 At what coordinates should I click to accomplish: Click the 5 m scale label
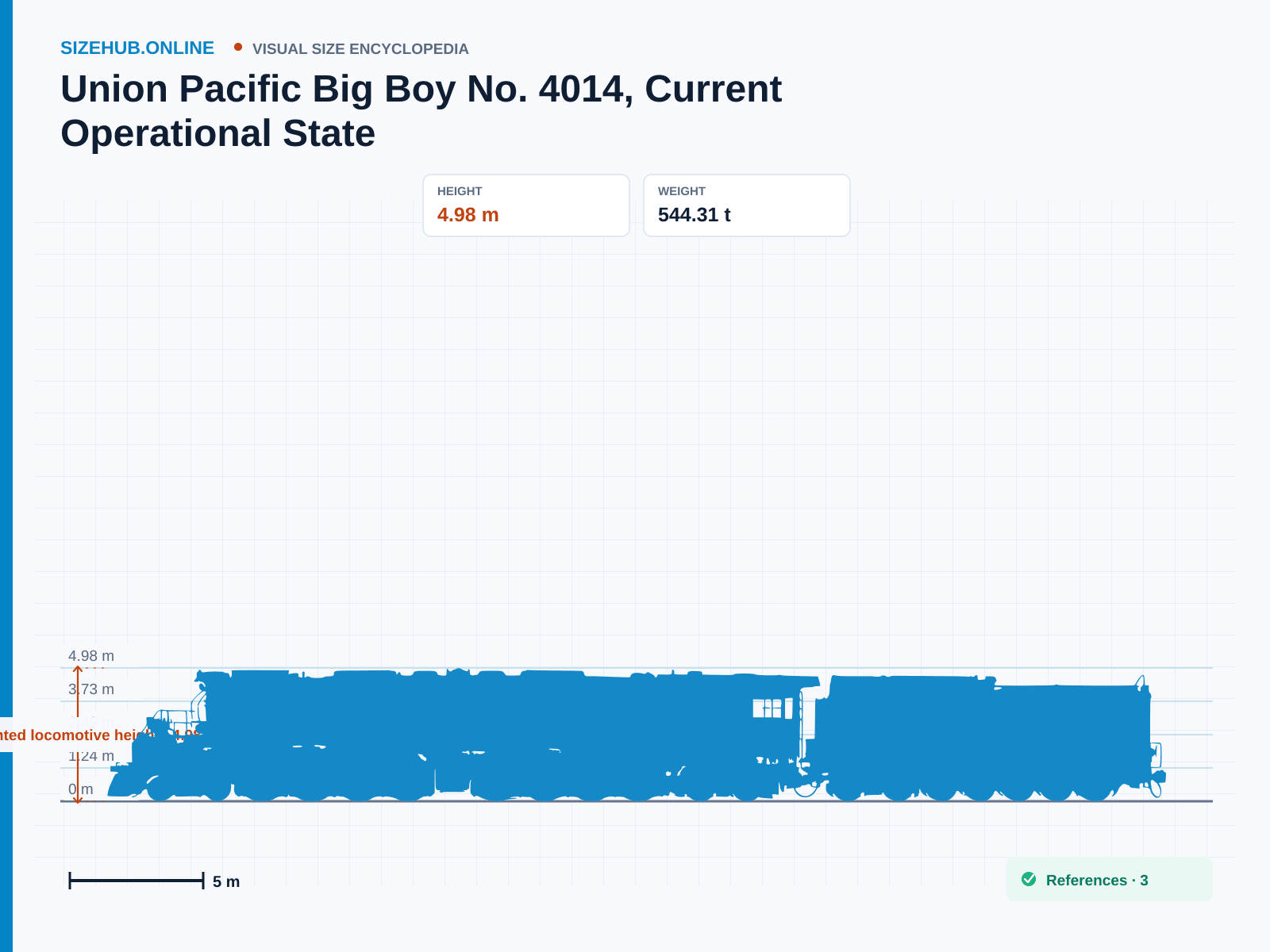(x=226, y=881)
